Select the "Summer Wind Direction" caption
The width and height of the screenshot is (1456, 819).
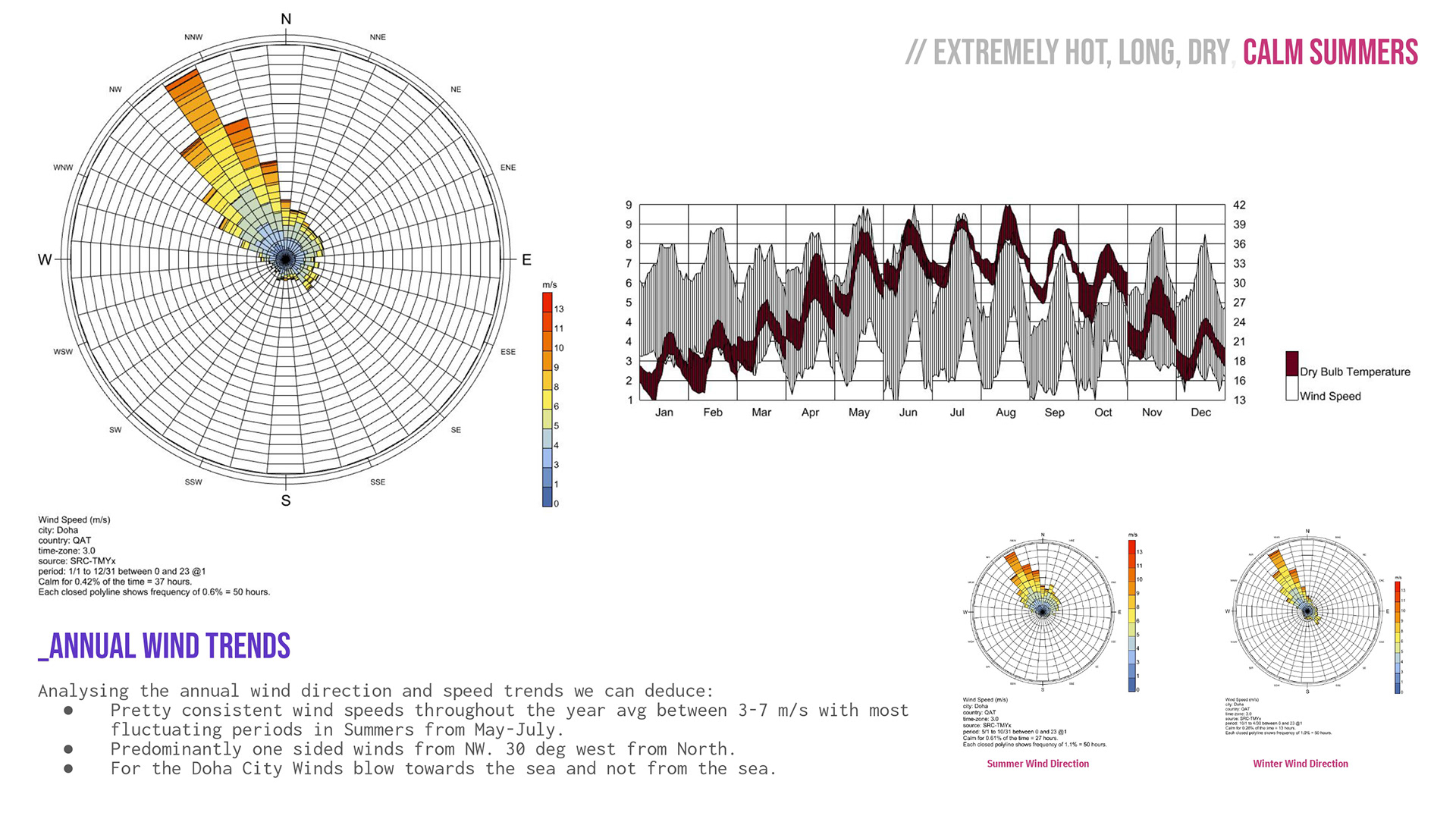1037,764
